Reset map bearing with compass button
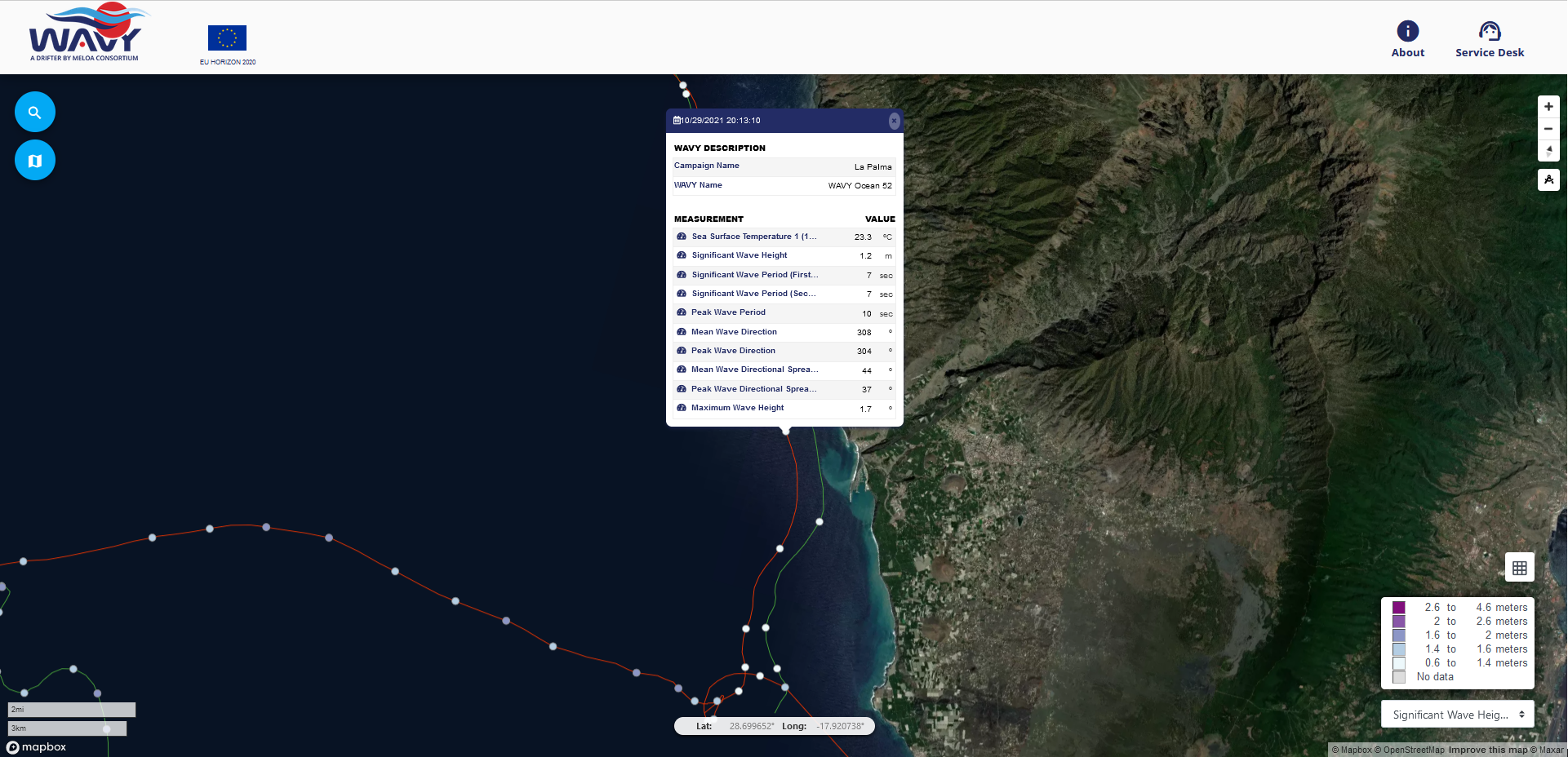1568x757 pixels. coord(1548,151)
